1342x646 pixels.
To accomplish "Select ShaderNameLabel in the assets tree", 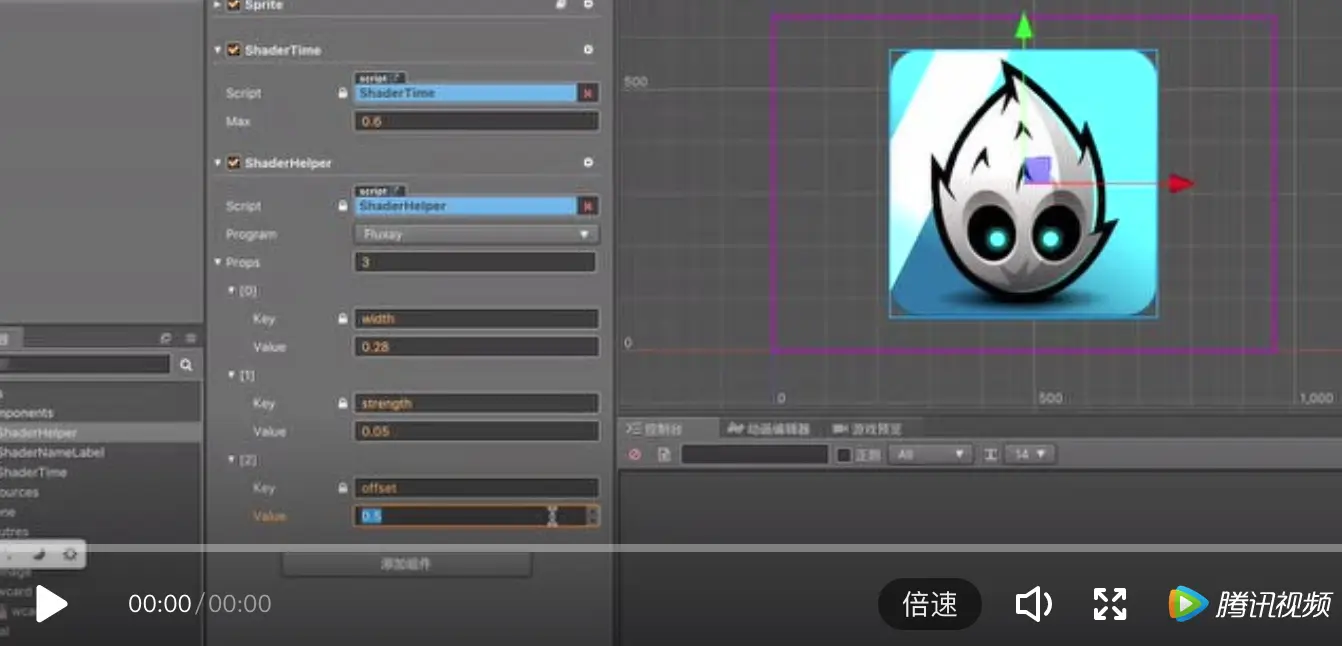I will point(52,452).
